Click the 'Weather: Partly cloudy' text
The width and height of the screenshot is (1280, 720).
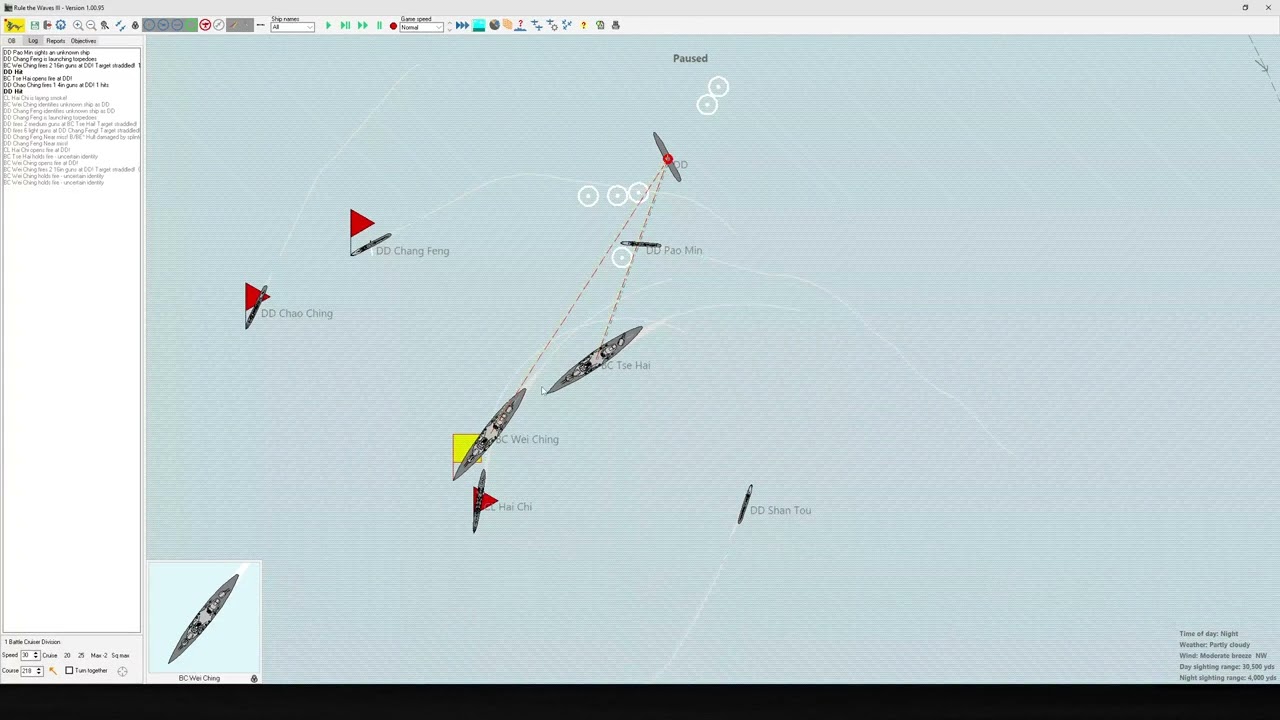[1214, 645]
